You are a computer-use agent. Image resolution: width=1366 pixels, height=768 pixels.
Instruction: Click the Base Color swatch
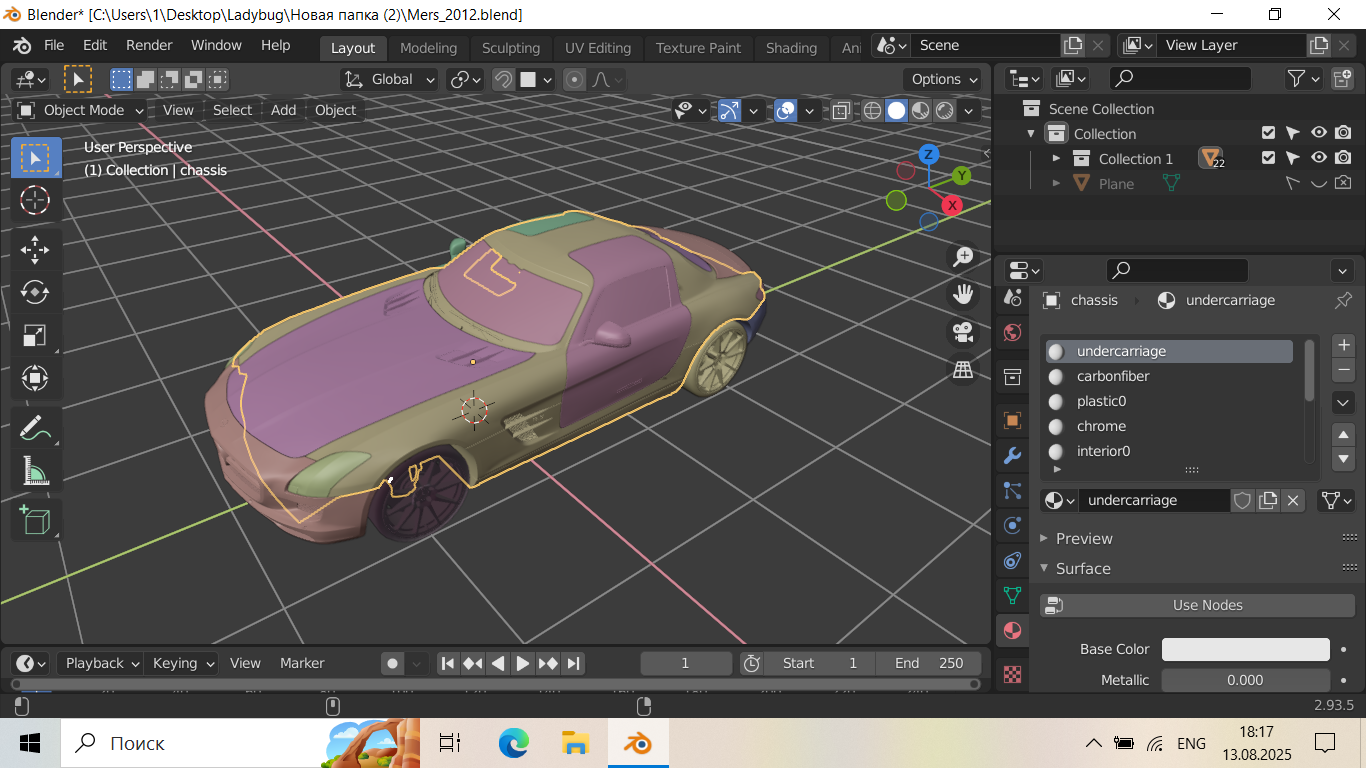(x=1245, y=649)
